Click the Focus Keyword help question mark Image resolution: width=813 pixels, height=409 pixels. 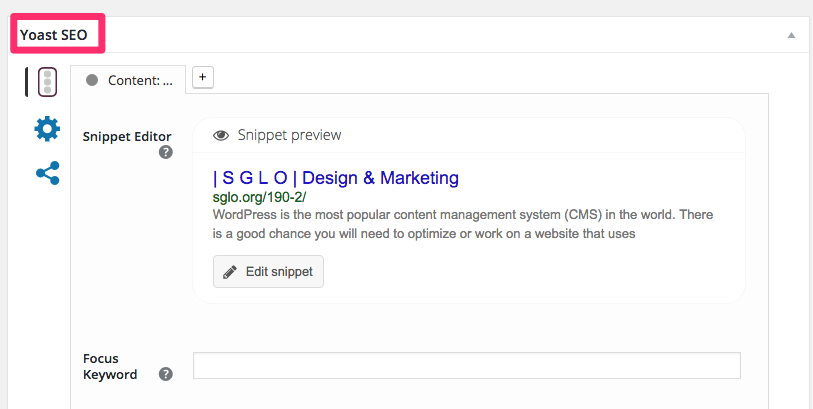coord(165,374)
